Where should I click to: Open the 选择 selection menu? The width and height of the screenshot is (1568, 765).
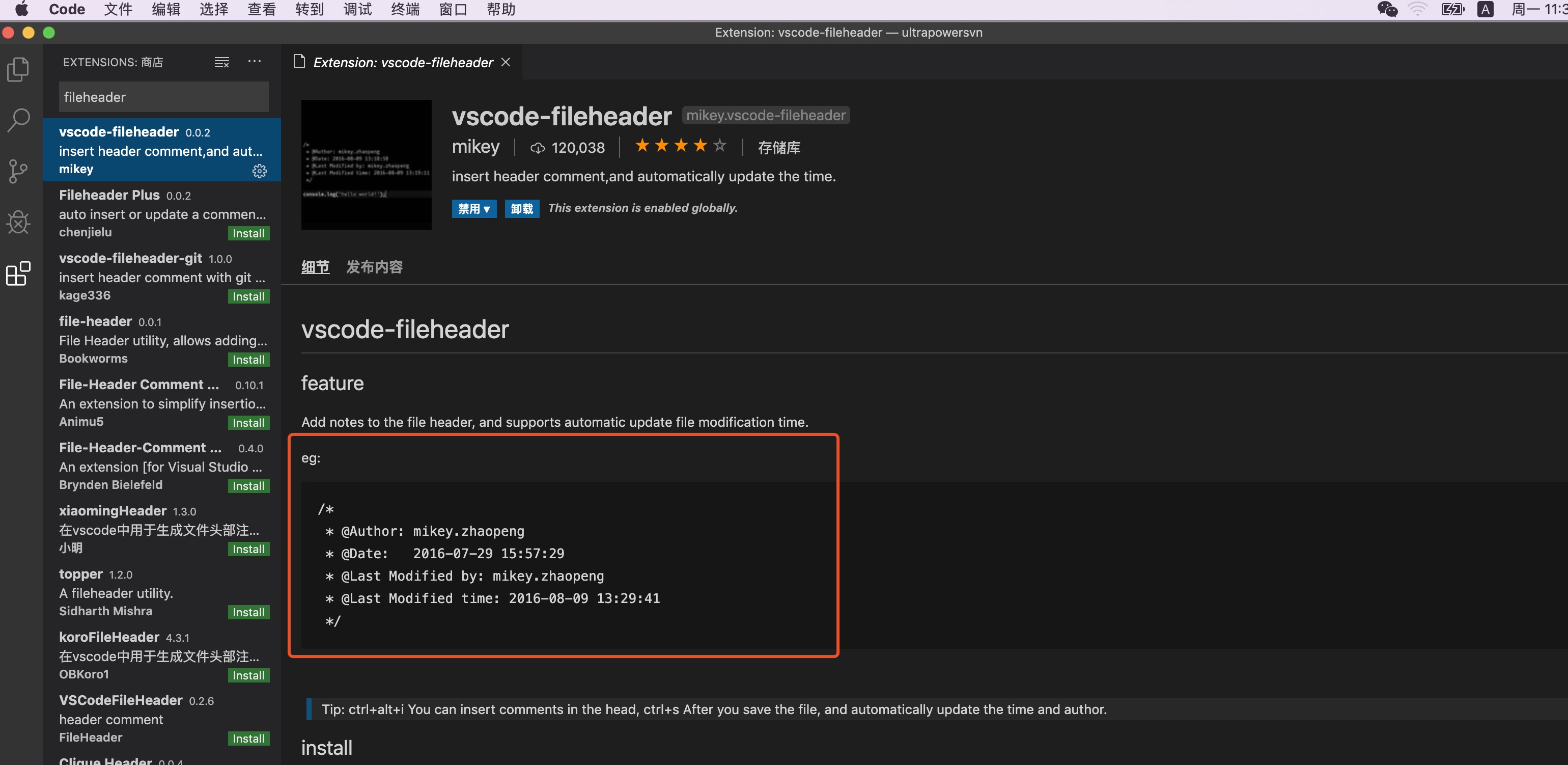[x=214, y=9]
